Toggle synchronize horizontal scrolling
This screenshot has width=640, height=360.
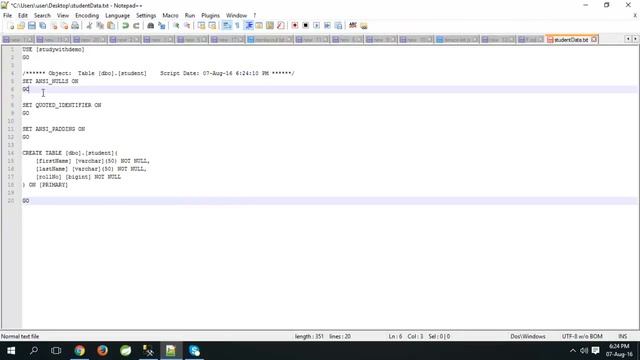pyautogui.click(x=212, y=26)
